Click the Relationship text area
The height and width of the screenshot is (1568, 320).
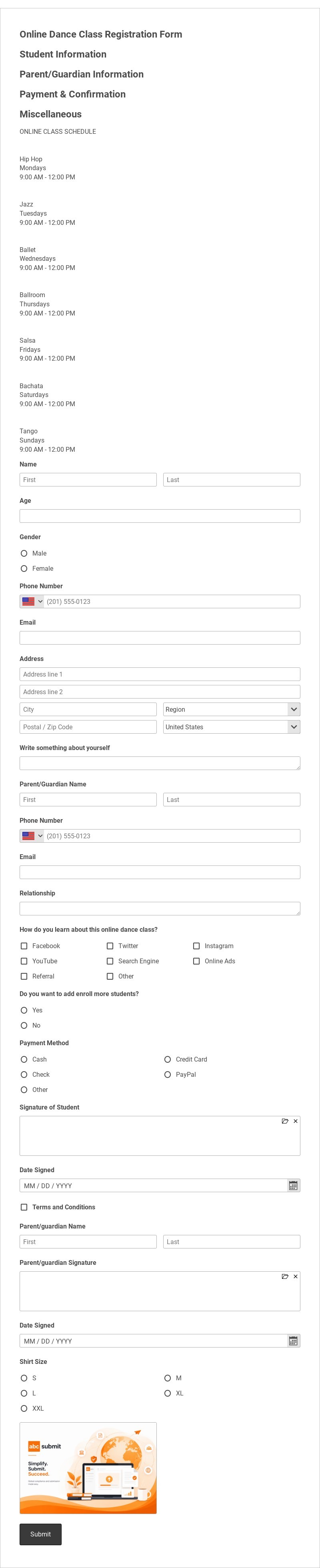[160, 909]
